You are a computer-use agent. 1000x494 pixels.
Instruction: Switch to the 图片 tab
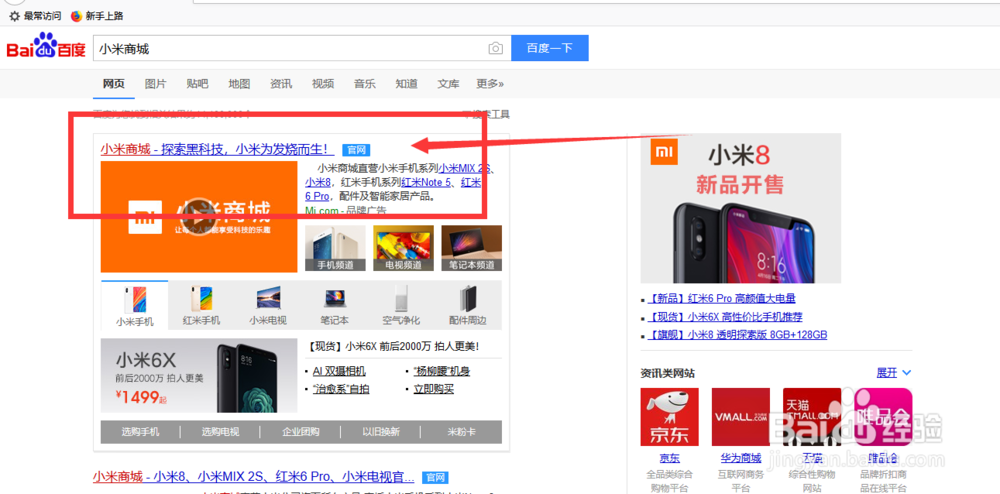click(156, 84)
